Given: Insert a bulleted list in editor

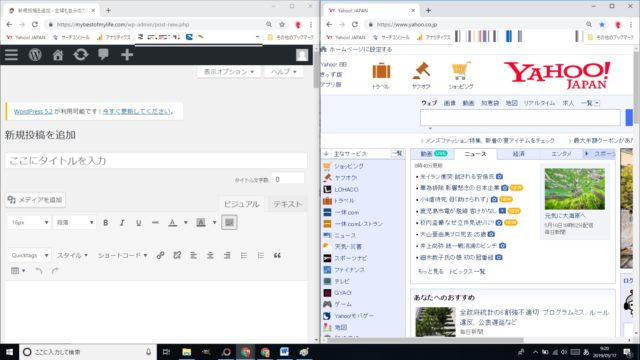Looking at the screenshot, I should tap(244, 255).
